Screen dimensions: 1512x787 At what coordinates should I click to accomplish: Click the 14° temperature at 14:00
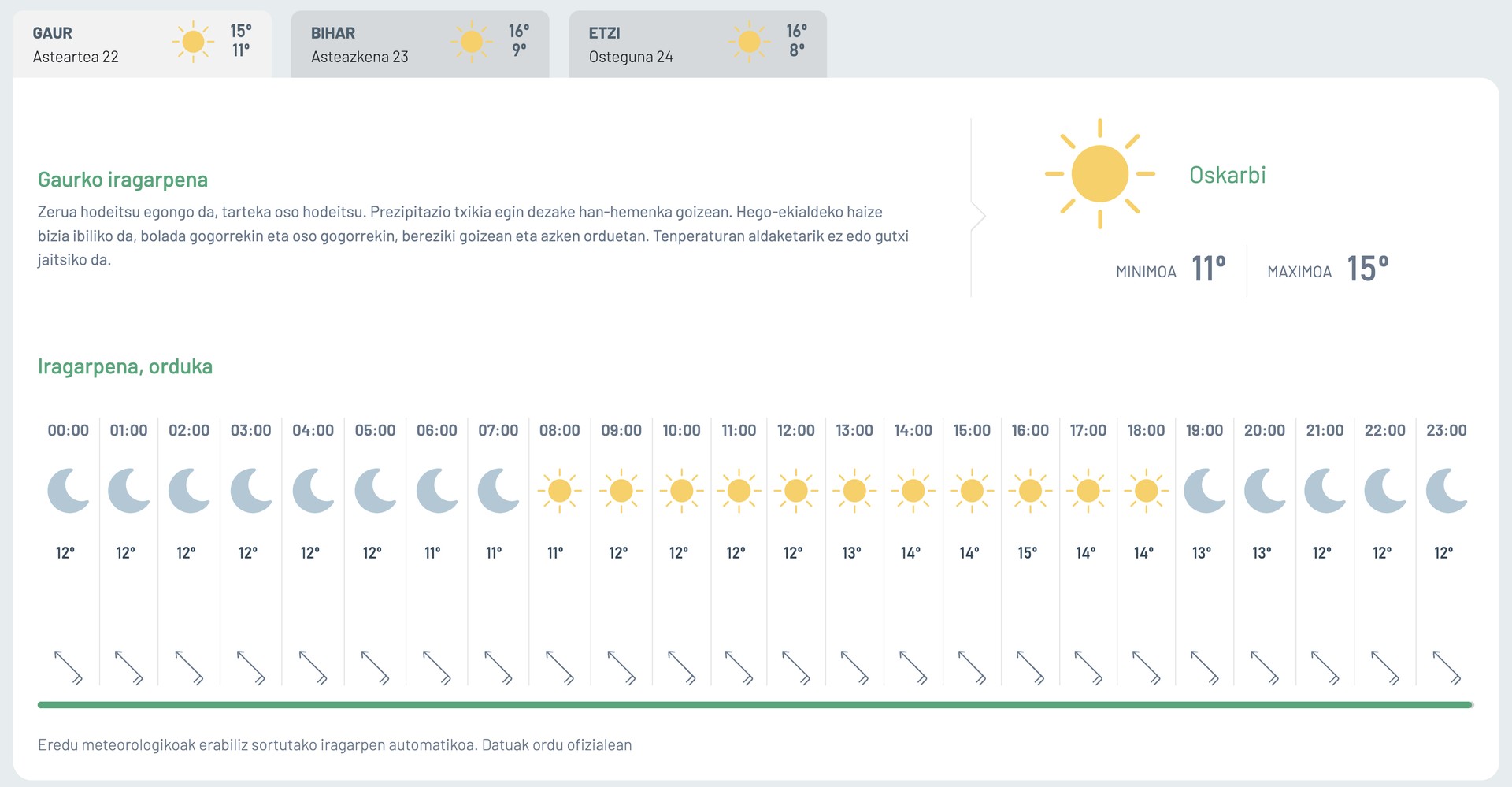(910, 553)
